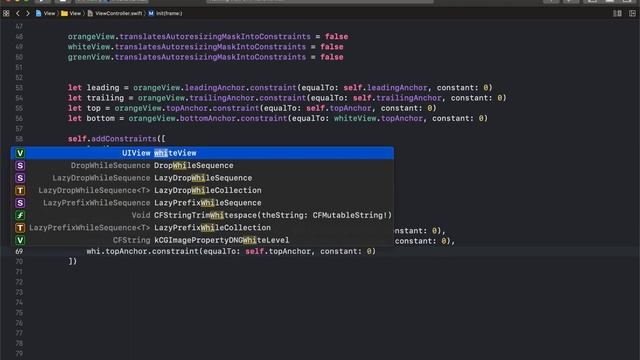Place cursor on 'whiteView.translatesAutoresizingMaskIntoConstraints' line
Screen dimensions: 640x360
coord(205,47)
